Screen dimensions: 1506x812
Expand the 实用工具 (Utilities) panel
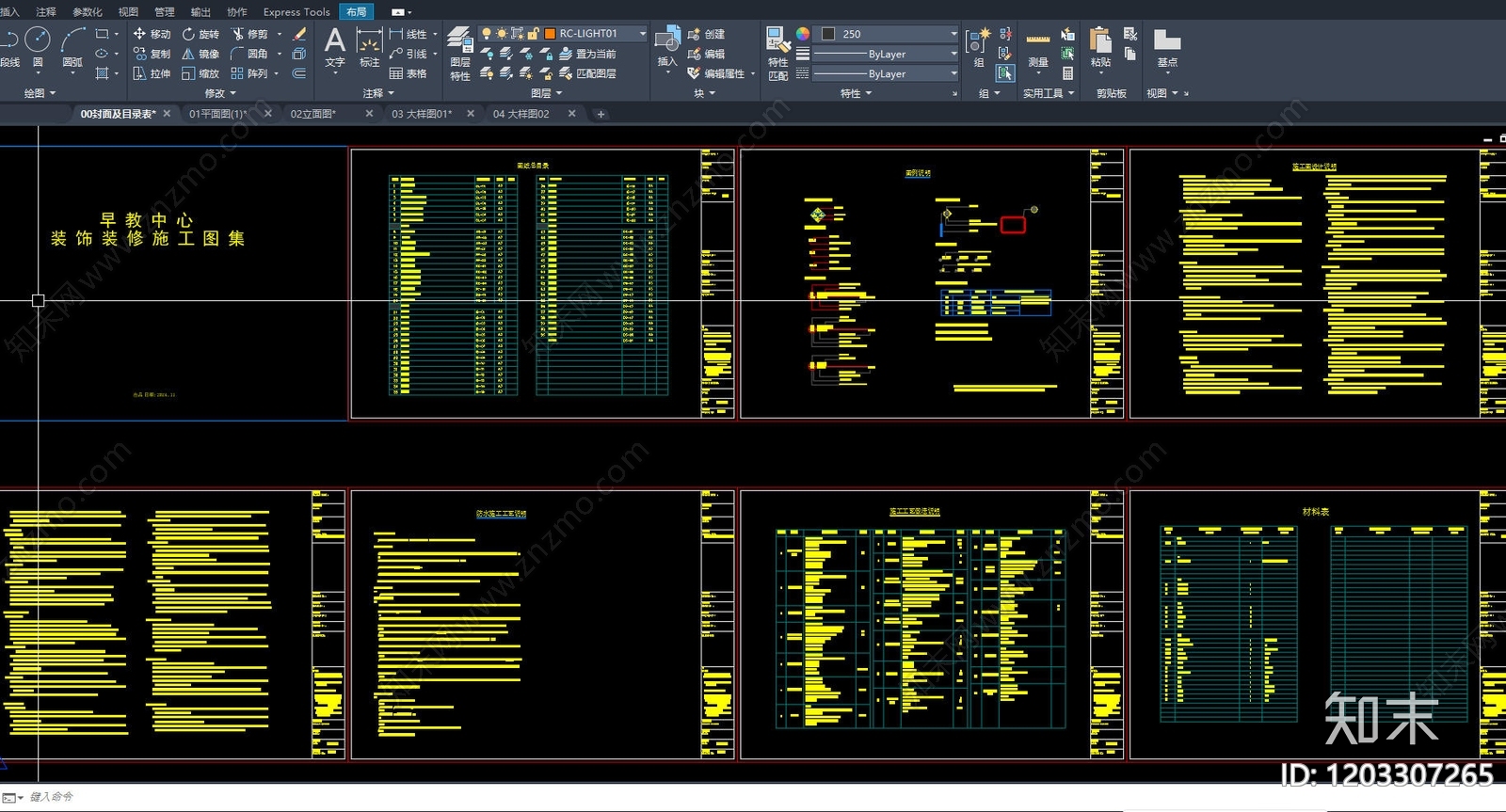tap(1049, 93)
